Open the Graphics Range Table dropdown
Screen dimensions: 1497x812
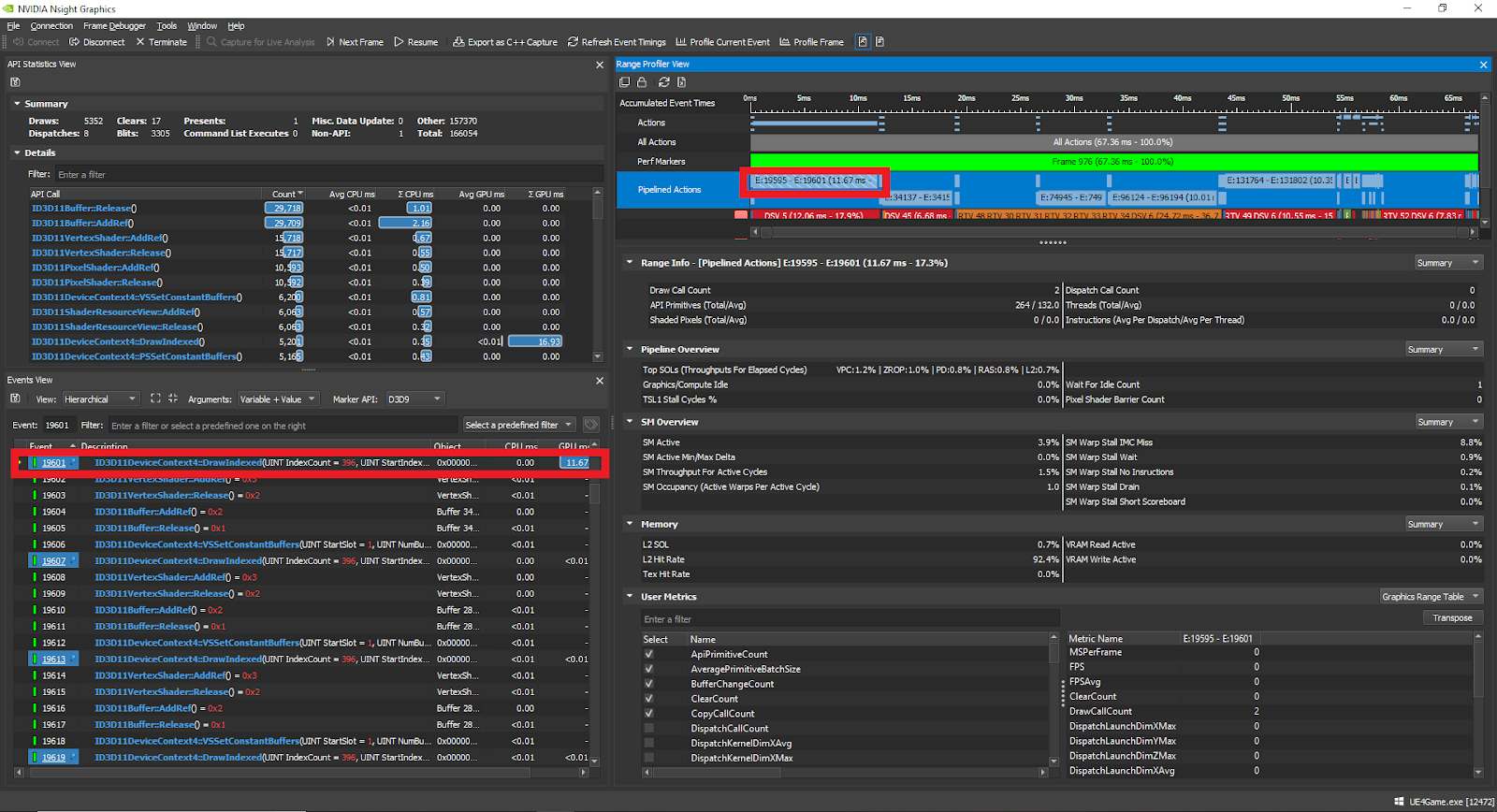pyautogui.click(x=1432, y=597)
